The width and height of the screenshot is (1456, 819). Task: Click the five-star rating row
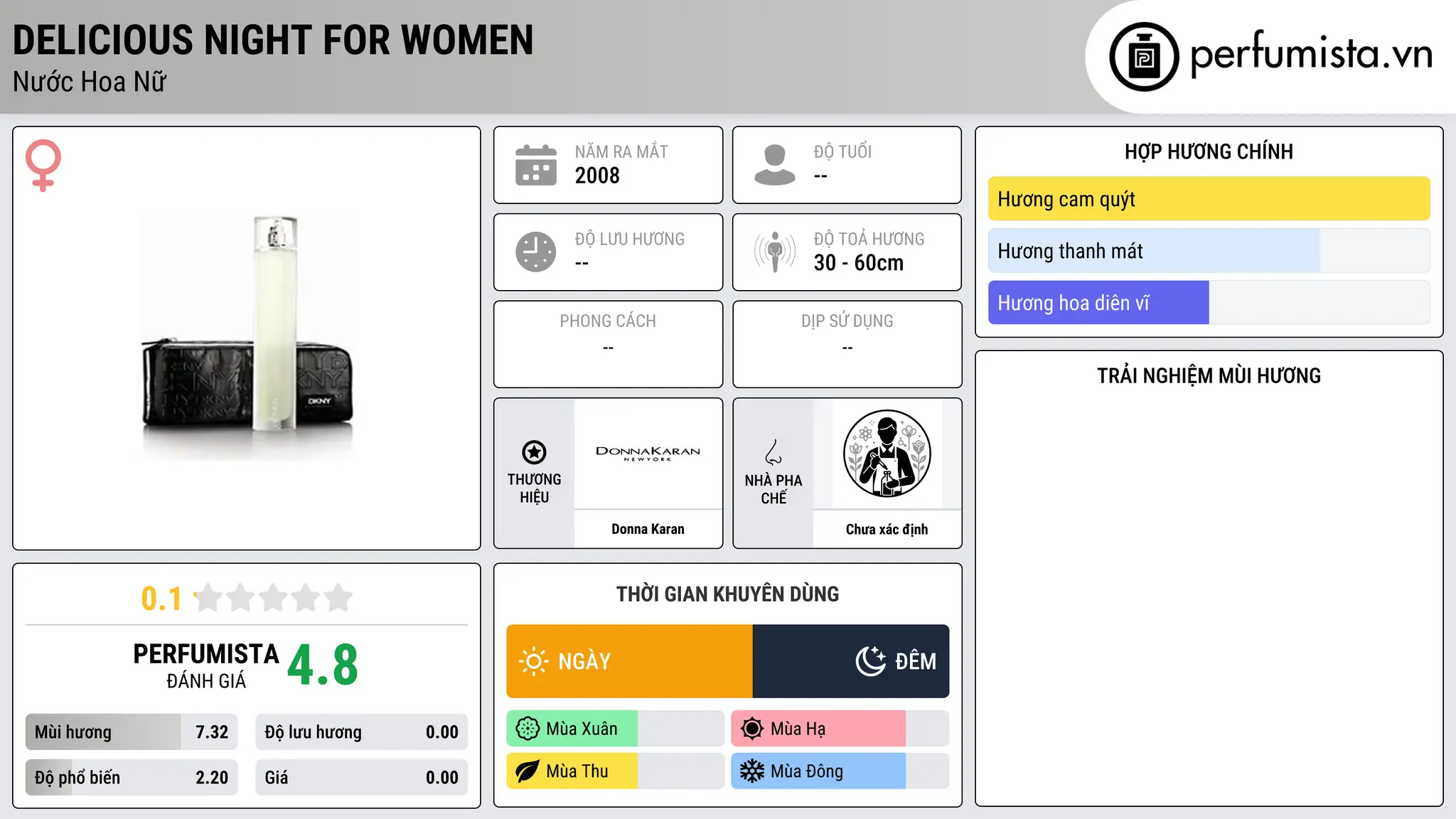274,599
